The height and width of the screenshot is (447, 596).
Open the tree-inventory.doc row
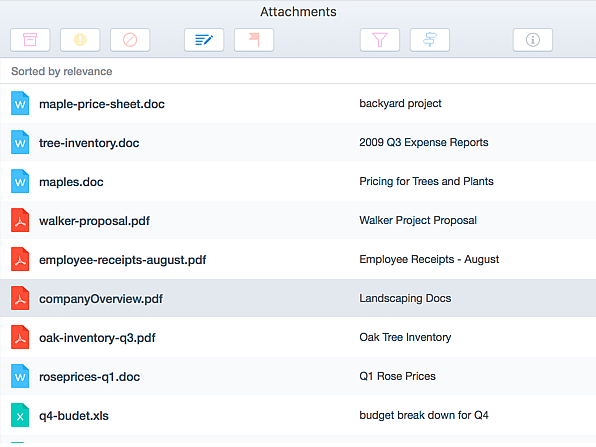[x=298, y=142]
